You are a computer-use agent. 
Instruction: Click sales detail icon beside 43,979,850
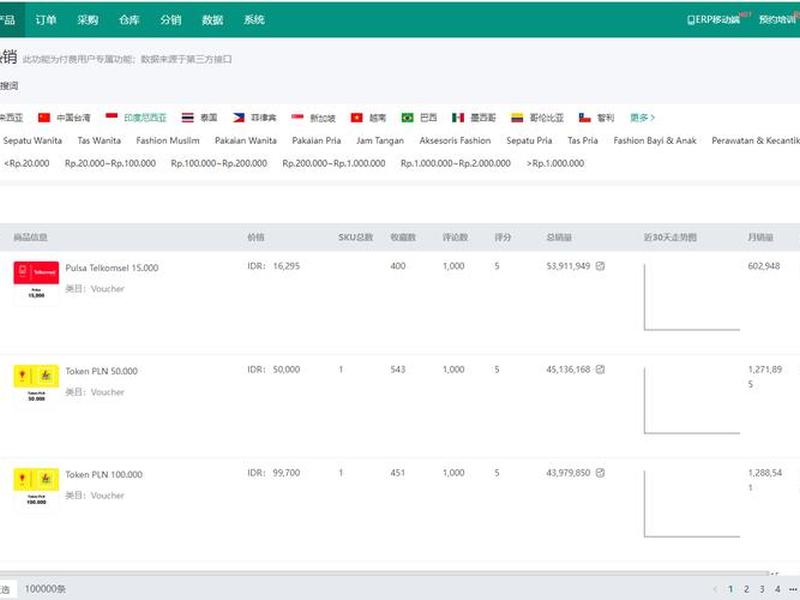(x=601, y=473)
